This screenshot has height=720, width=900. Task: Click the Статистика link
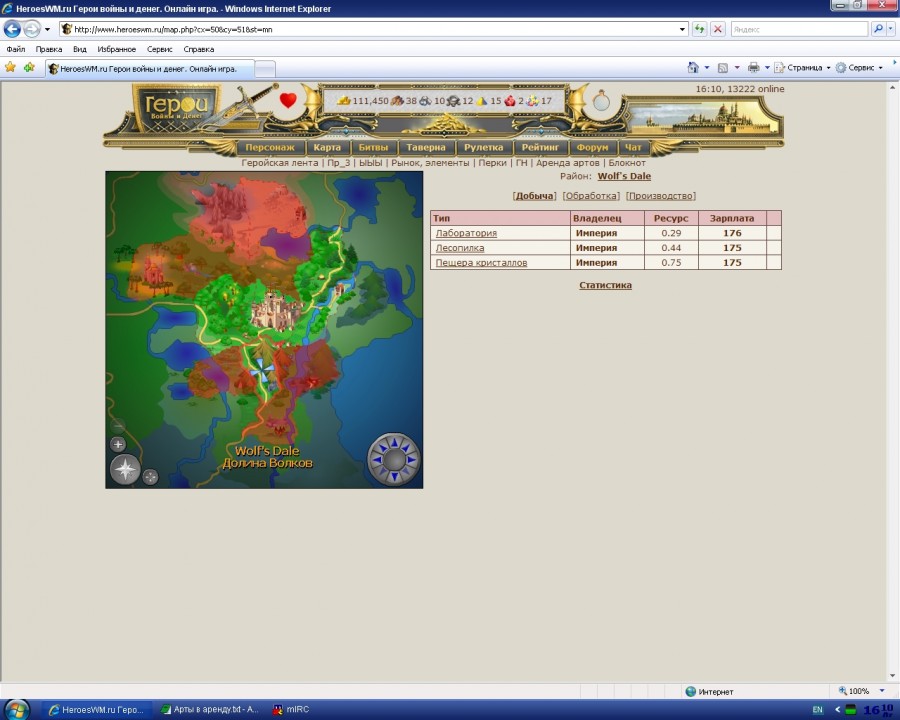606,285
